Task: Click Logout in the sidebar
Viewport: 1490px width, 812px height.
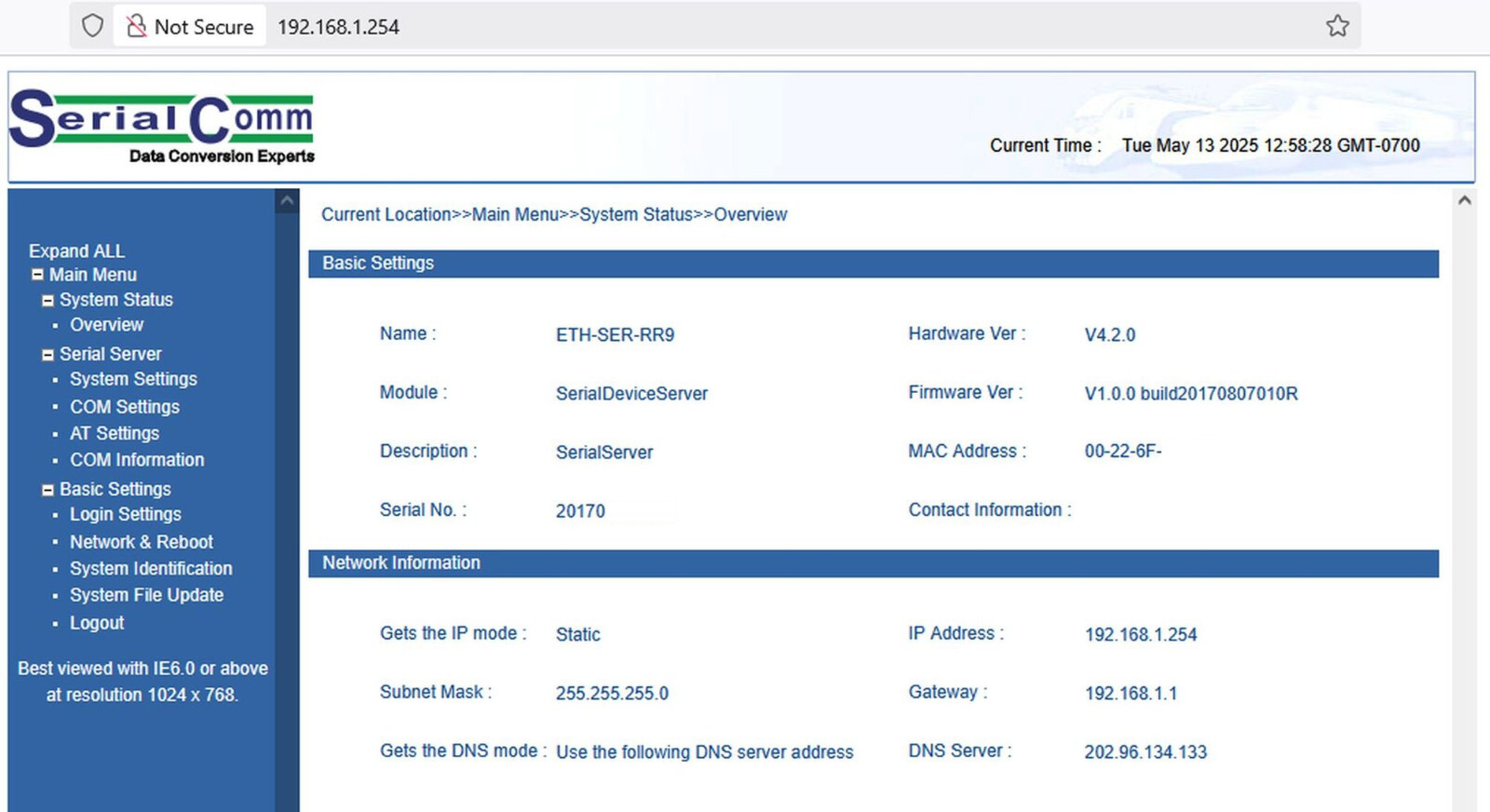Action: 97,623
